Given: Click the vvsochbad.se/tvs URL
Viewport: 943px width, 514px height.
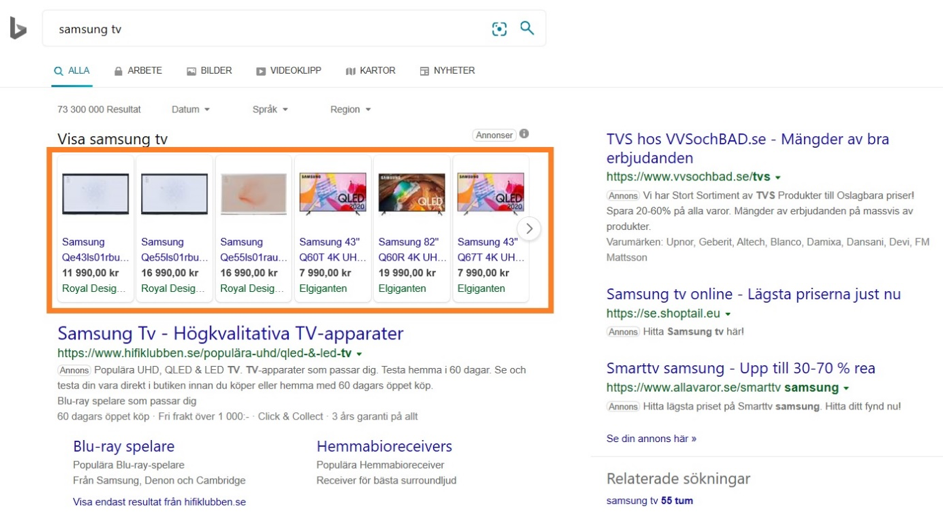Looking at the screenshot, I should (x=688, y=177).
